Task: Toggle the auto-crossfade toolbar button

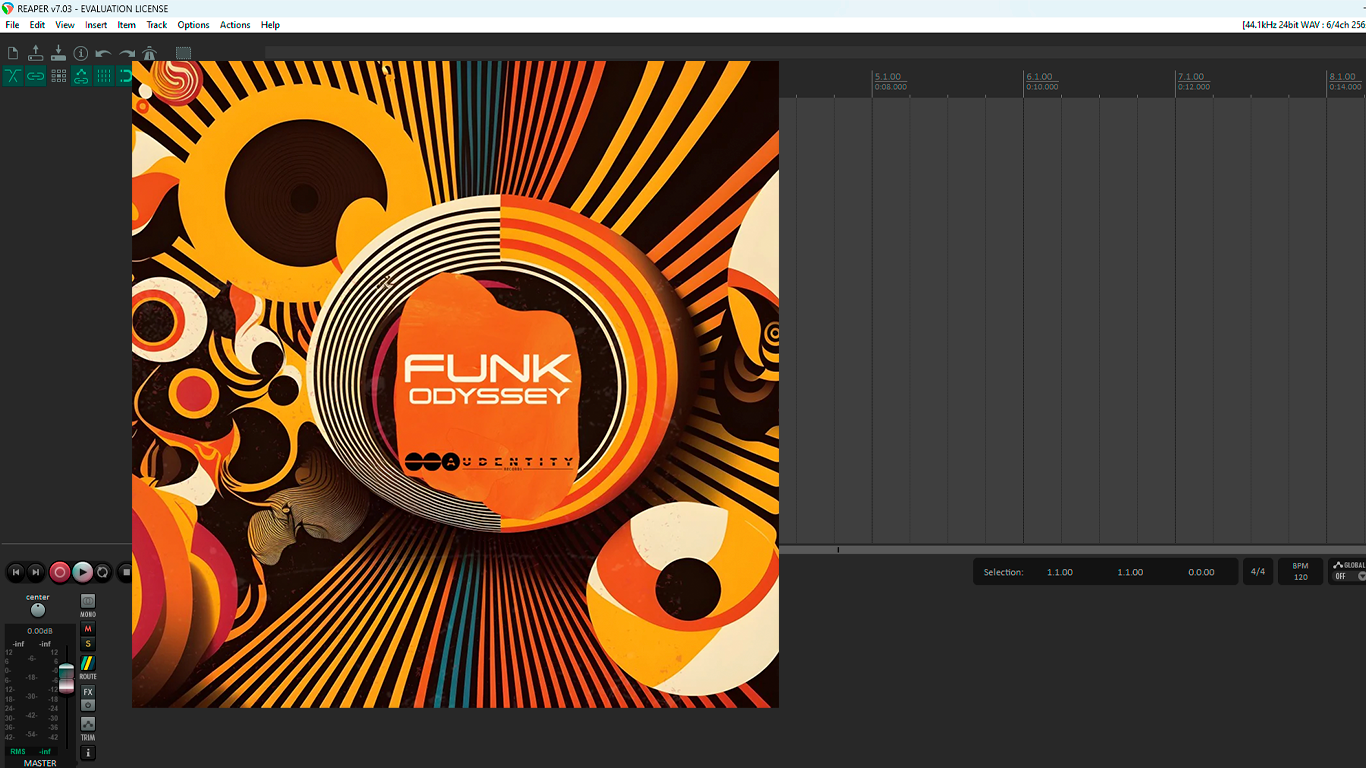Action: (13, 76)
